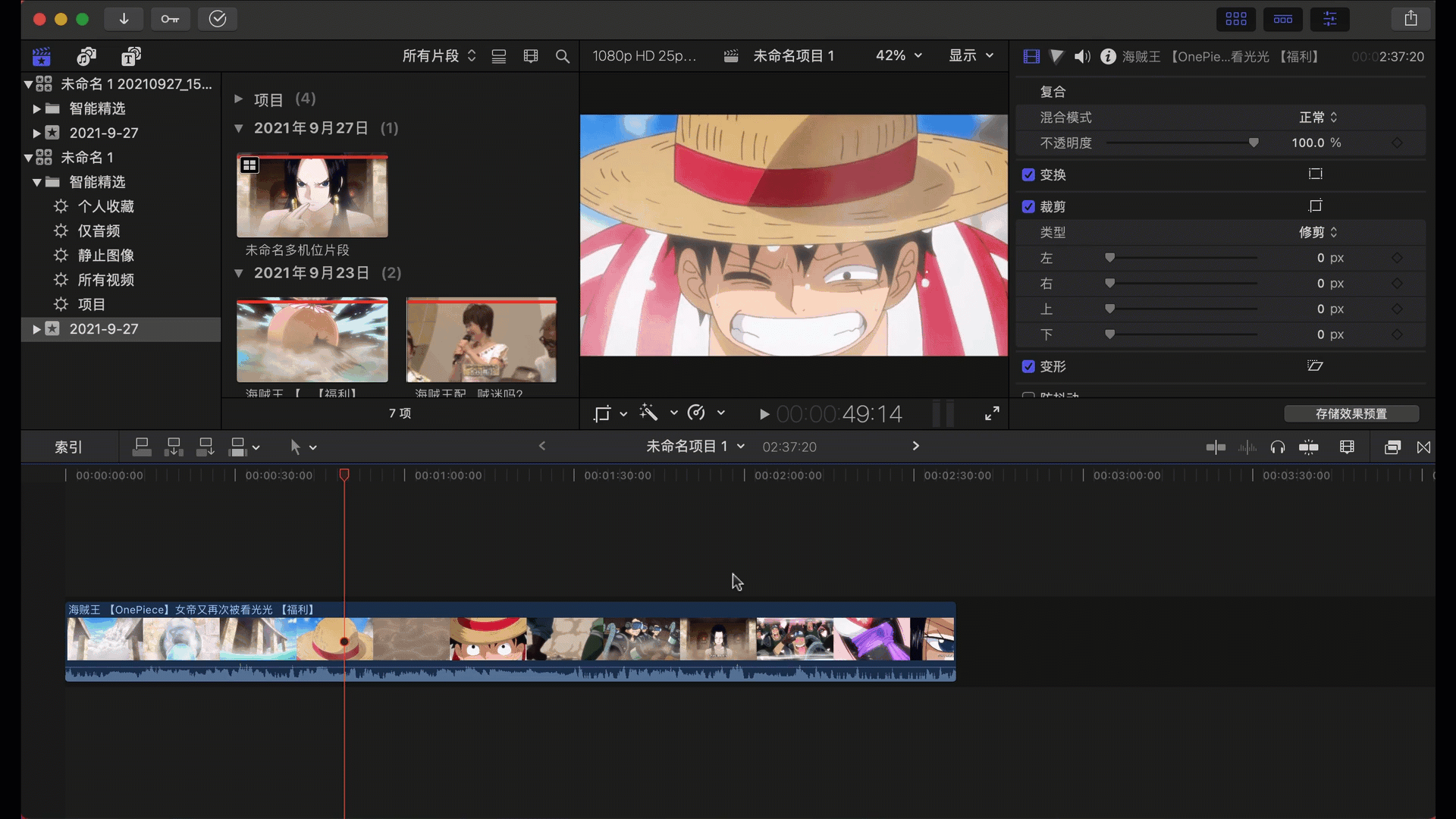
Task: Click the 存储效果预置 button
Action: (1351, 414)
